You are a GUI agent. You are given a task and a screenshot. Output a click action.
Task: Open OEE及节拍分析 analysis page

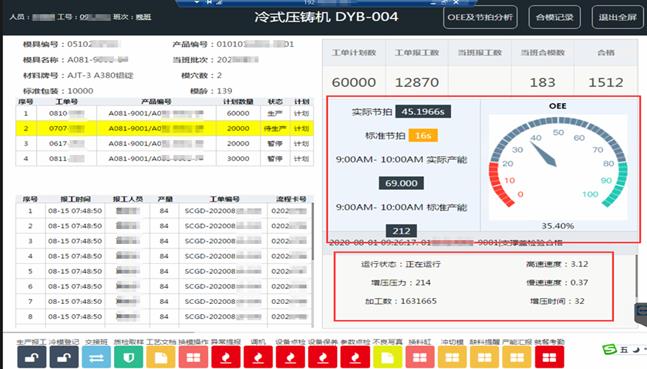(480, 17)
